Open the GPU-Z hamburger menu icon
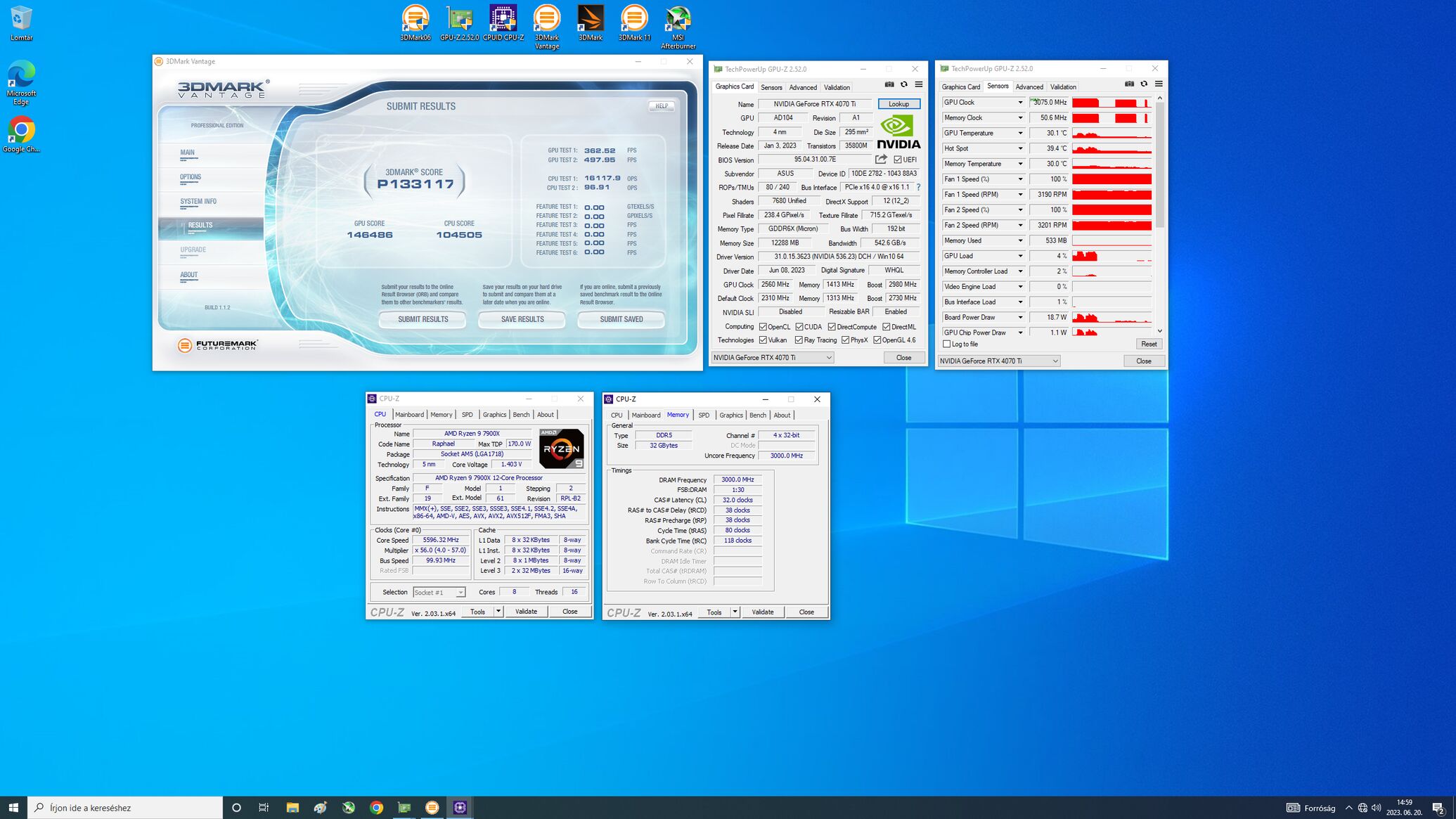The image size is (1456, 819). click(x=918, y=84)
